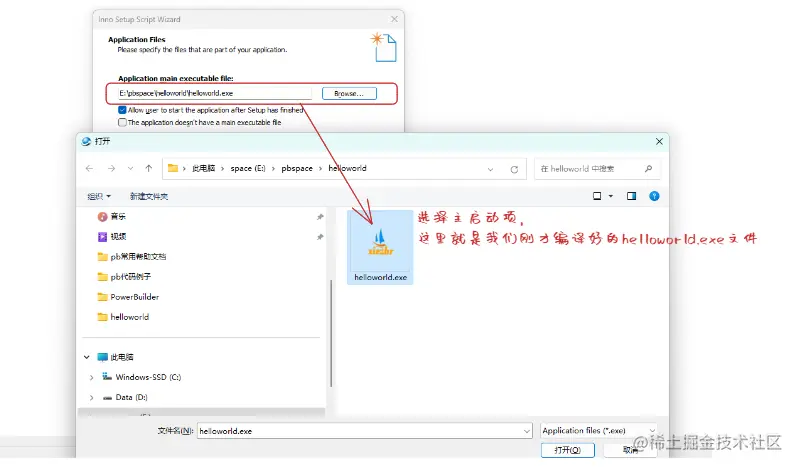This screenshot has width=797, height=467.
Task: Close the 打开 file dialog
Action: pyautogui.click(x=659, y=142)
